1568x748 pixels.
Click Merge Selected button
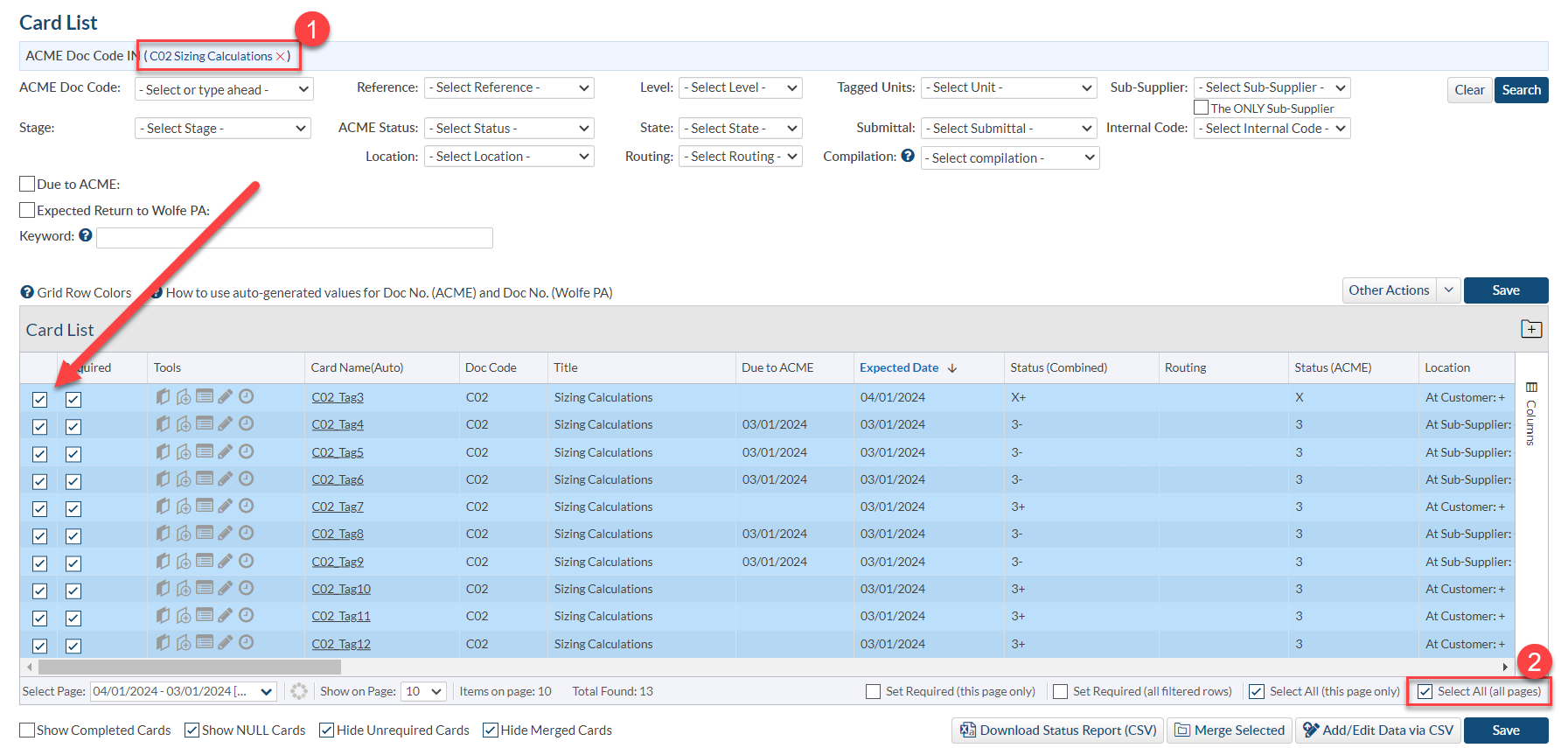coord(1230,731)
